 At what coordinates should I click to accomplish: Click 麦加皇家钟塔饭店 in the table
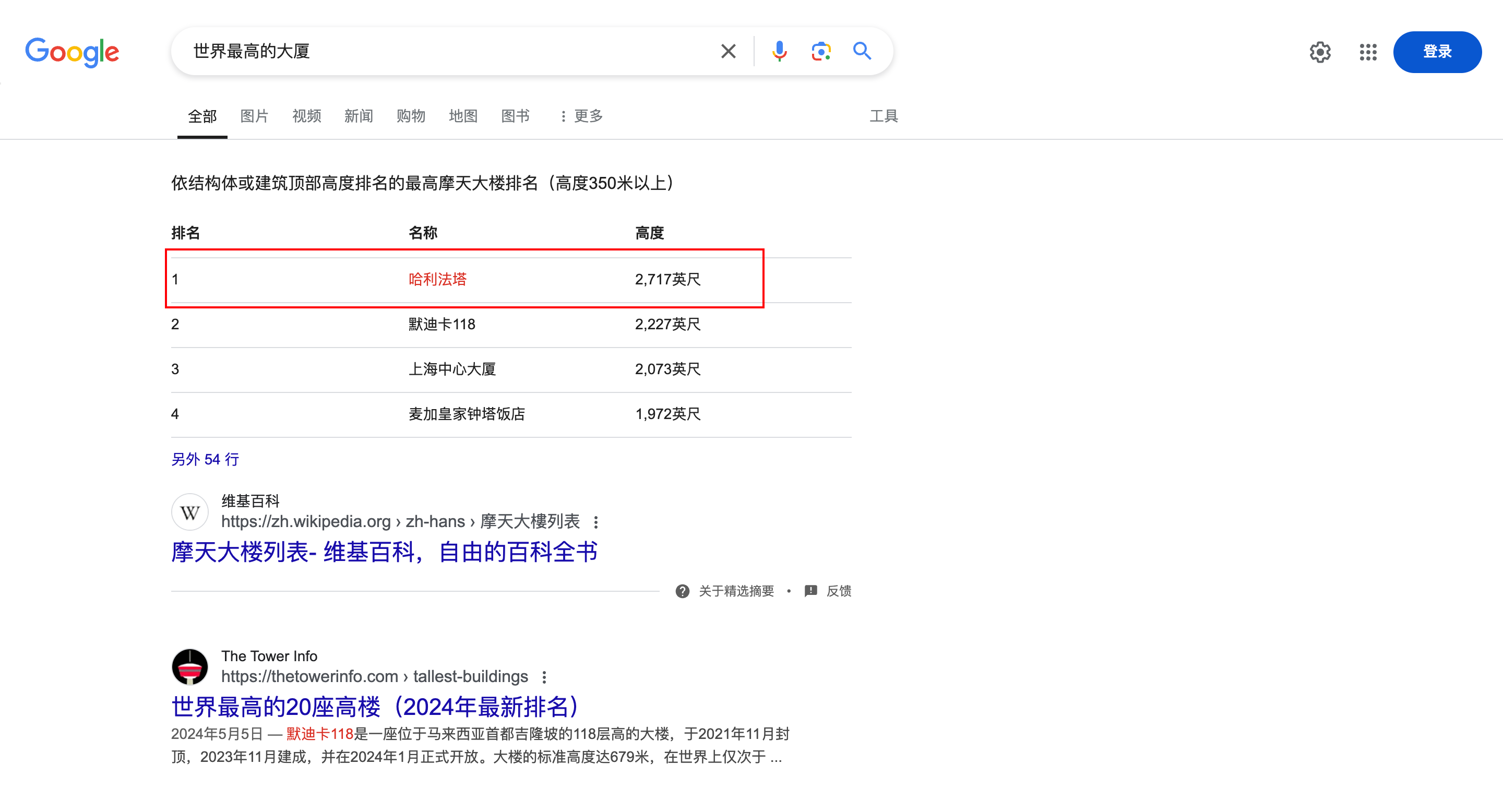466,414
